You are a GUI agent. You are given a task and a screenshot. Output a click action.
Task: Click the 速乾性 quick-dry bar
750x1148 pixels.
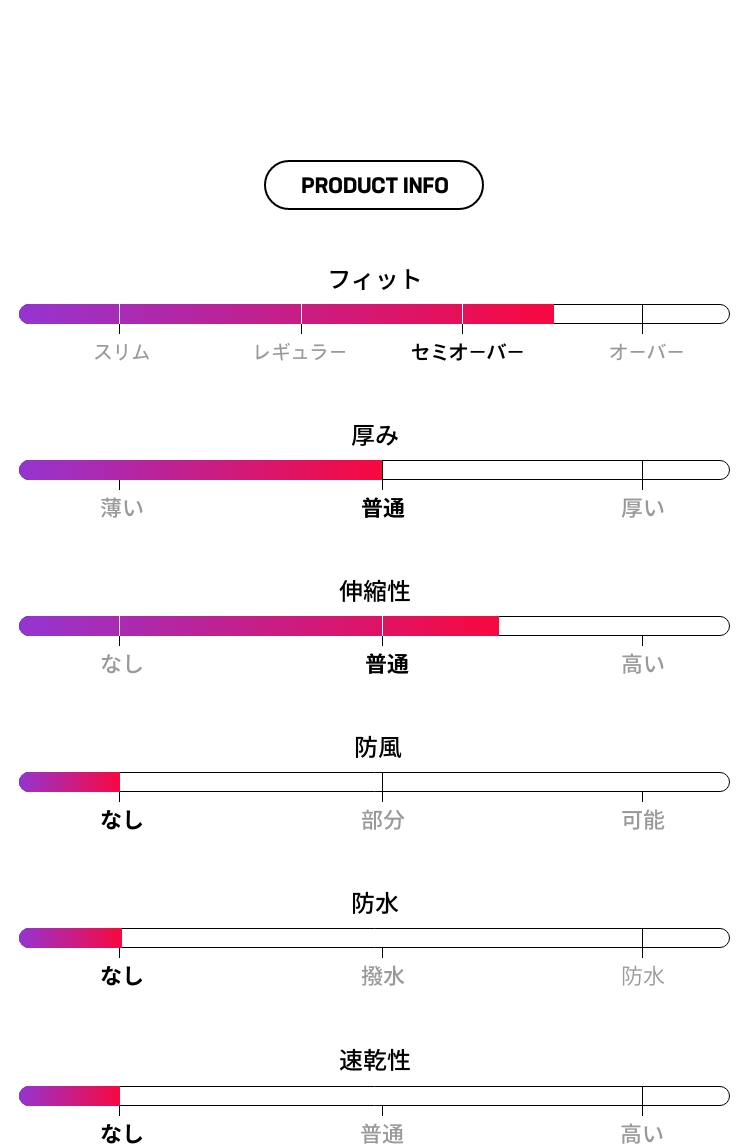click(x=374, y=1096)
